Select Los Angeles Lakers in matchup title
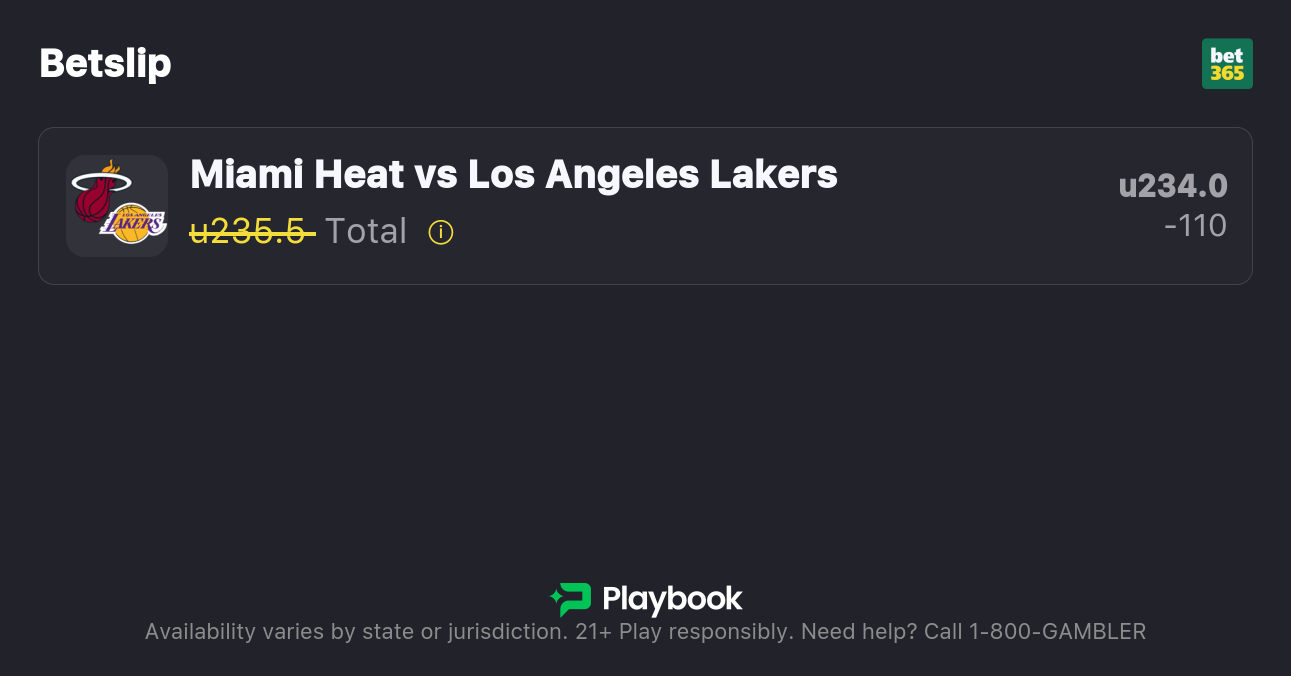The image size is (1291, 676). tap(652, 175)
